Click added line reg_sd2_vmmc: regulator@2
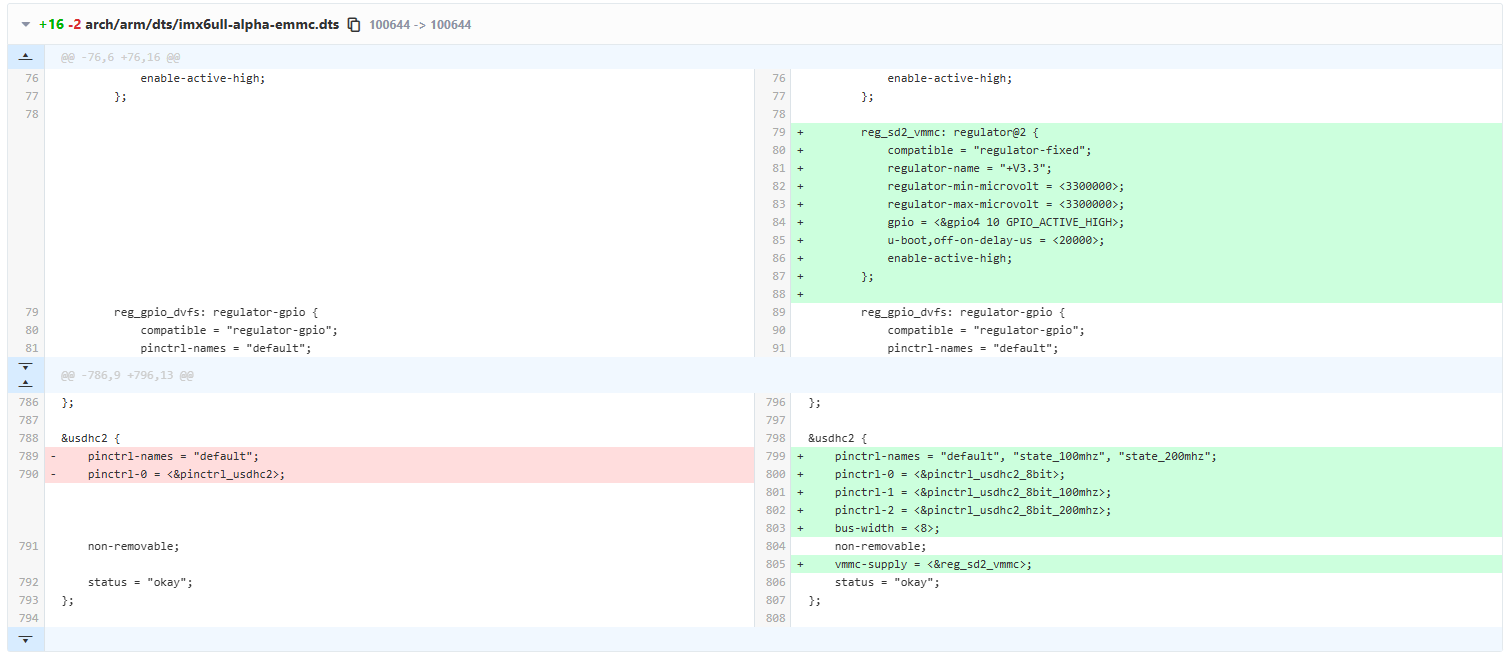The image size is (1506, 655). click(950, 132)
